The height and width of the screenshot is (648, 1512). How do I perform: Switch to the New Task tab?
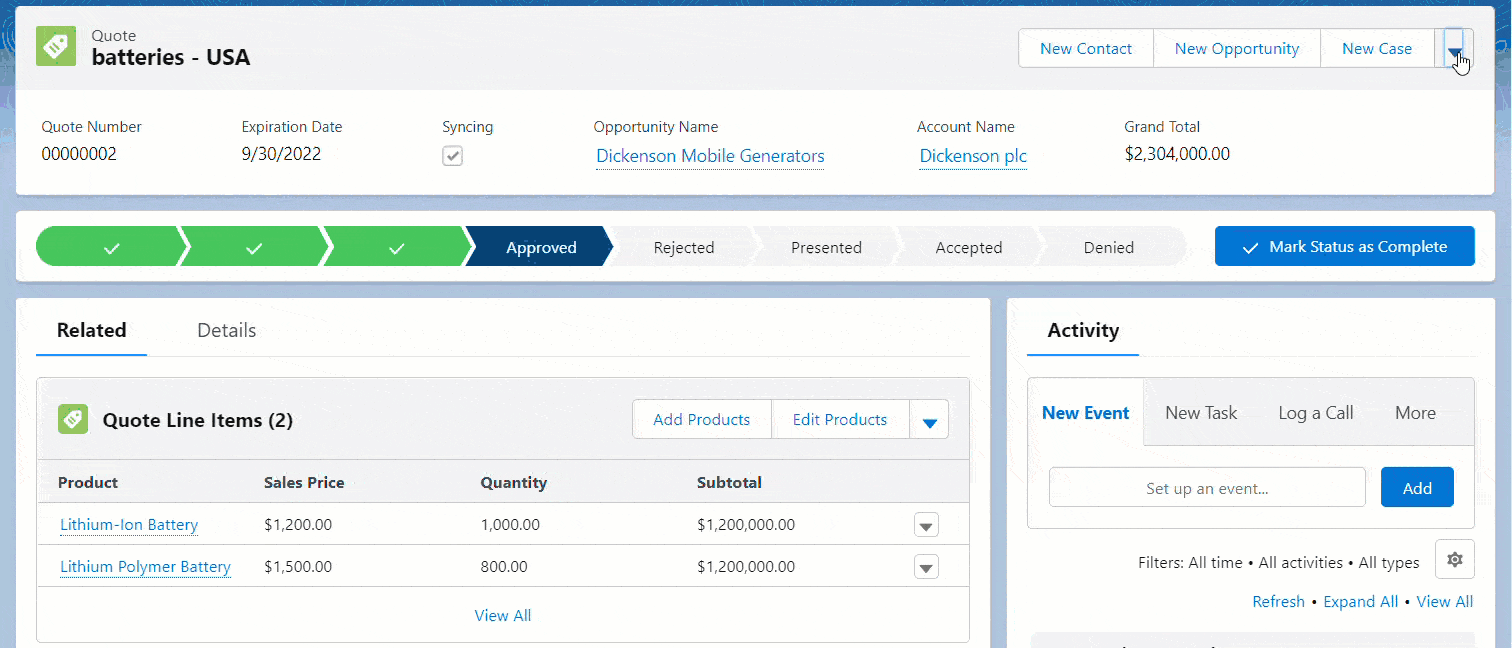(x=1201, y=412)
